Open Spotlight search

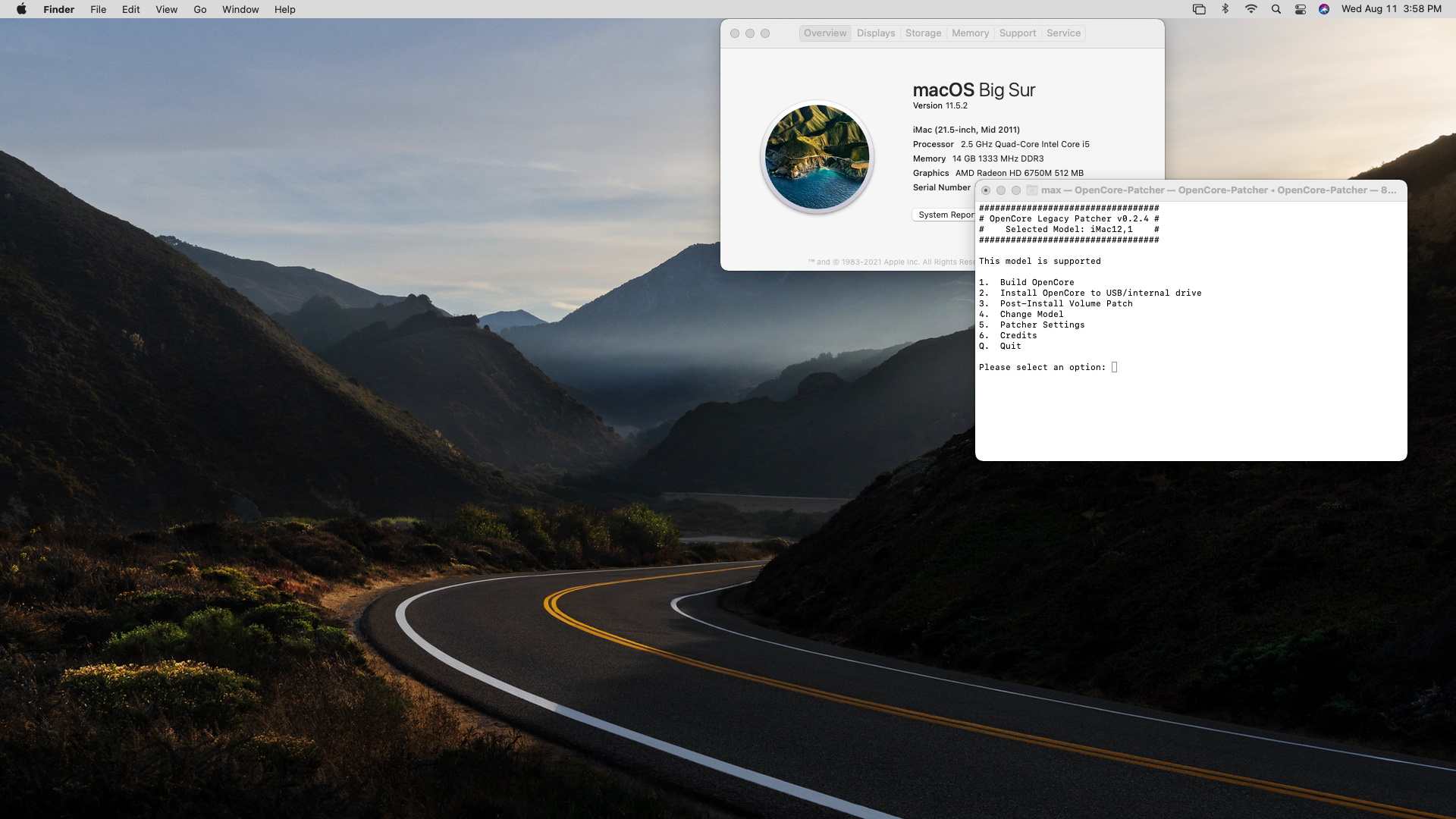pyautogui.click(x=1276, y=9)
